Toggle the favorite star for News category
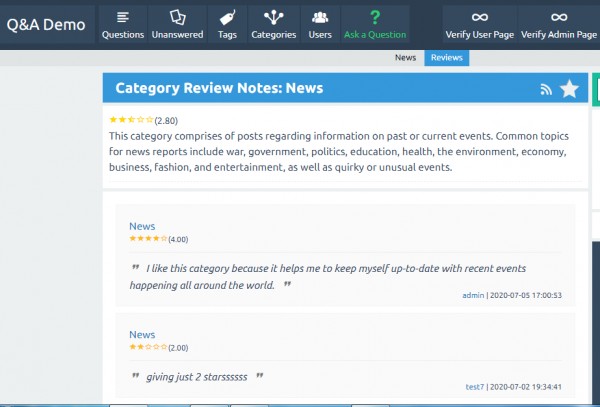600x407 pixels. pyautogui.click(x=569, y=89)
